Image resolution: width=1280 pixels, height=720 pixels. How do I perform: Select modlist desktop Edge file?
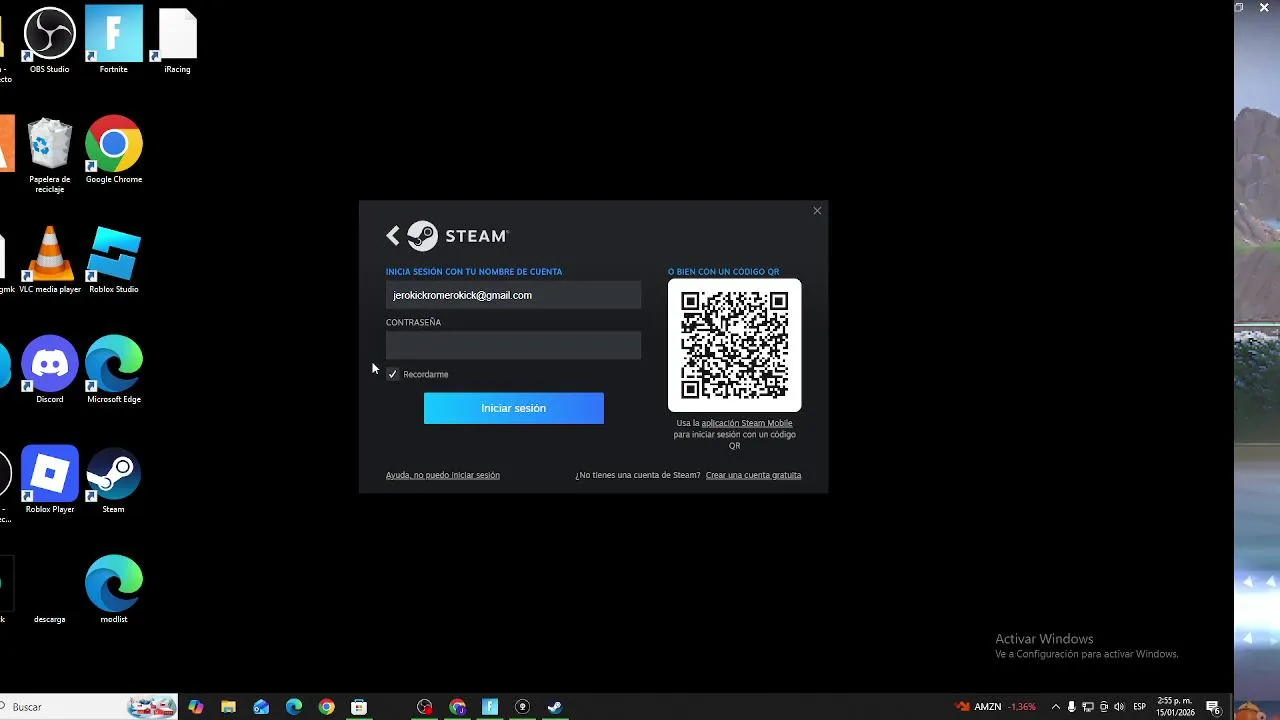point(113,590)
